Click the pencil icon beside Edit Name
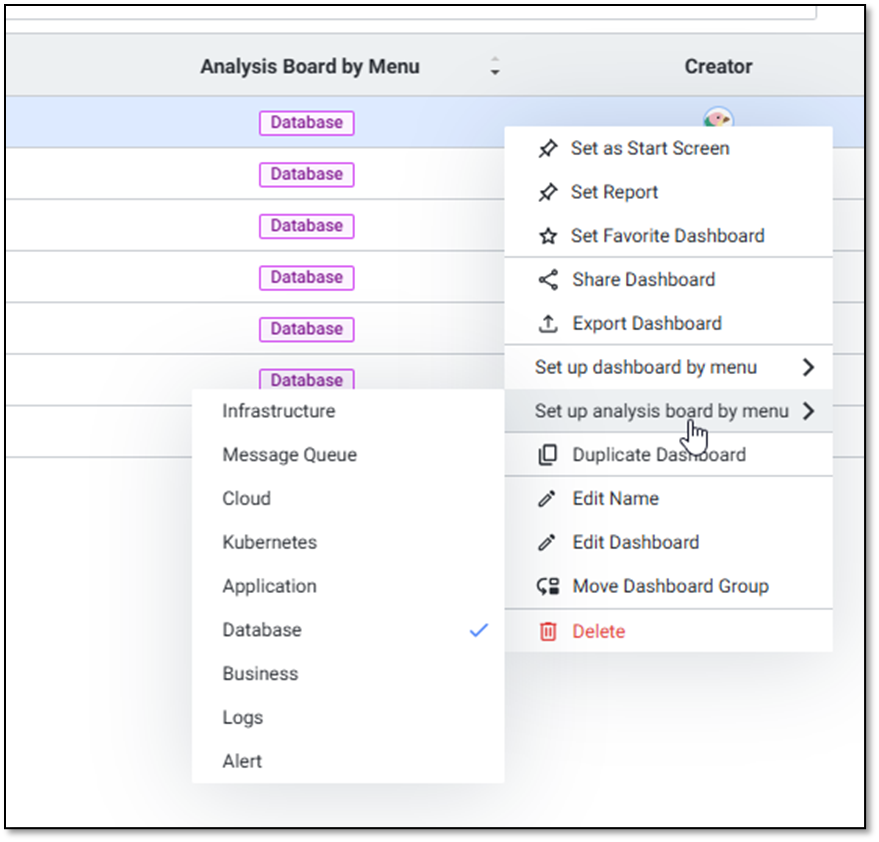This screenshot has height=842, width=879. point(547,499)
